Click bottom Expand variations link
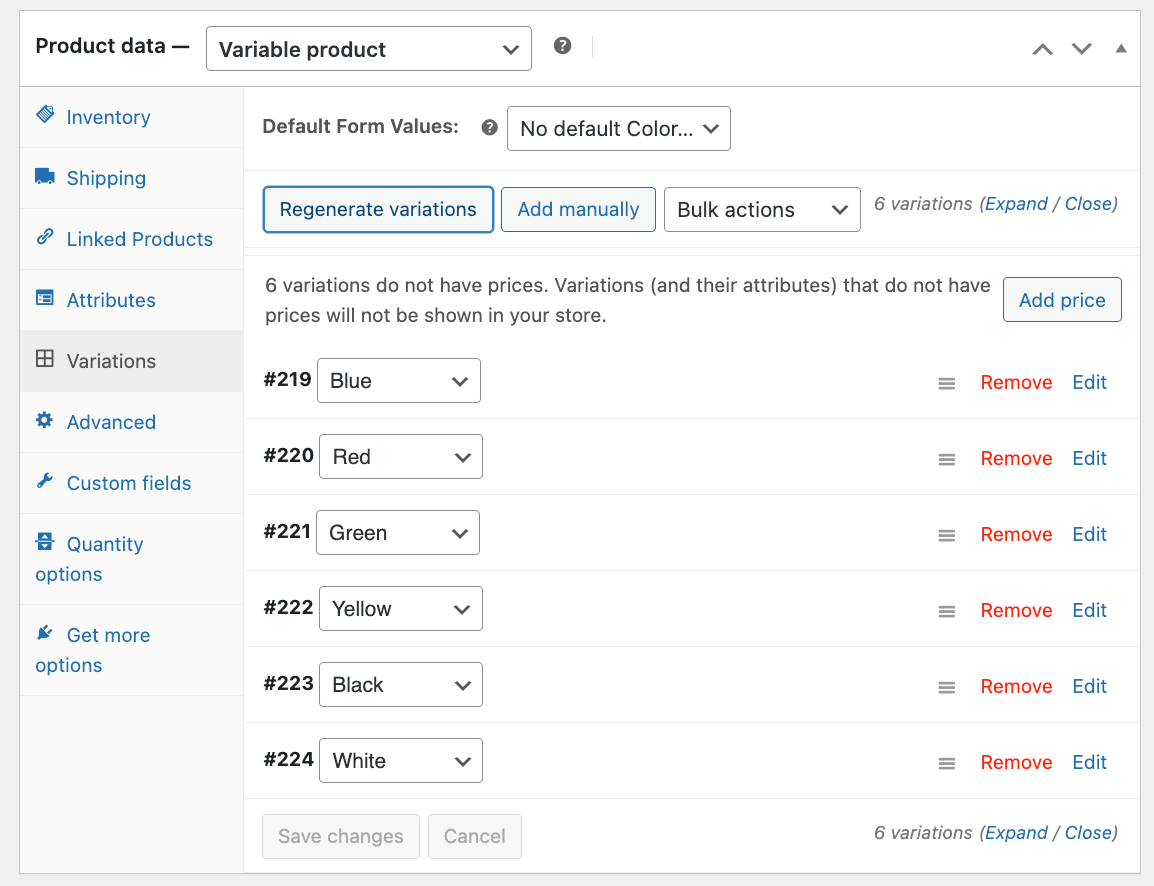Viewport: 1154px width, 886px height. pos(1016,833)
